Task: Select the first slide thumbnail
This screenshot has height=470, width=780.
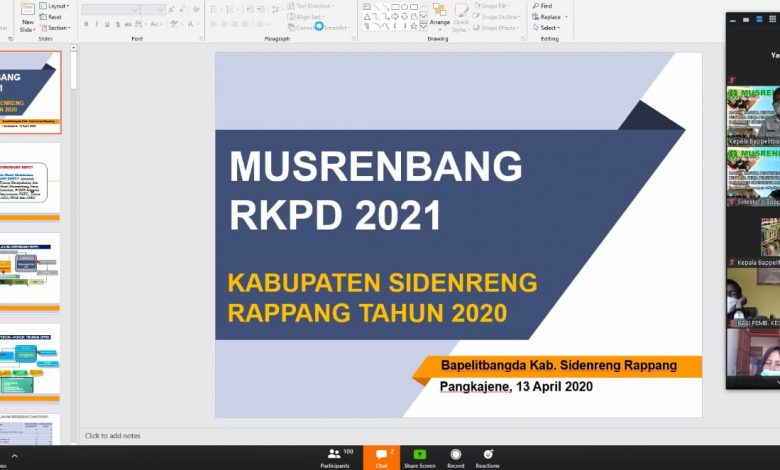Action: (30, 91)
